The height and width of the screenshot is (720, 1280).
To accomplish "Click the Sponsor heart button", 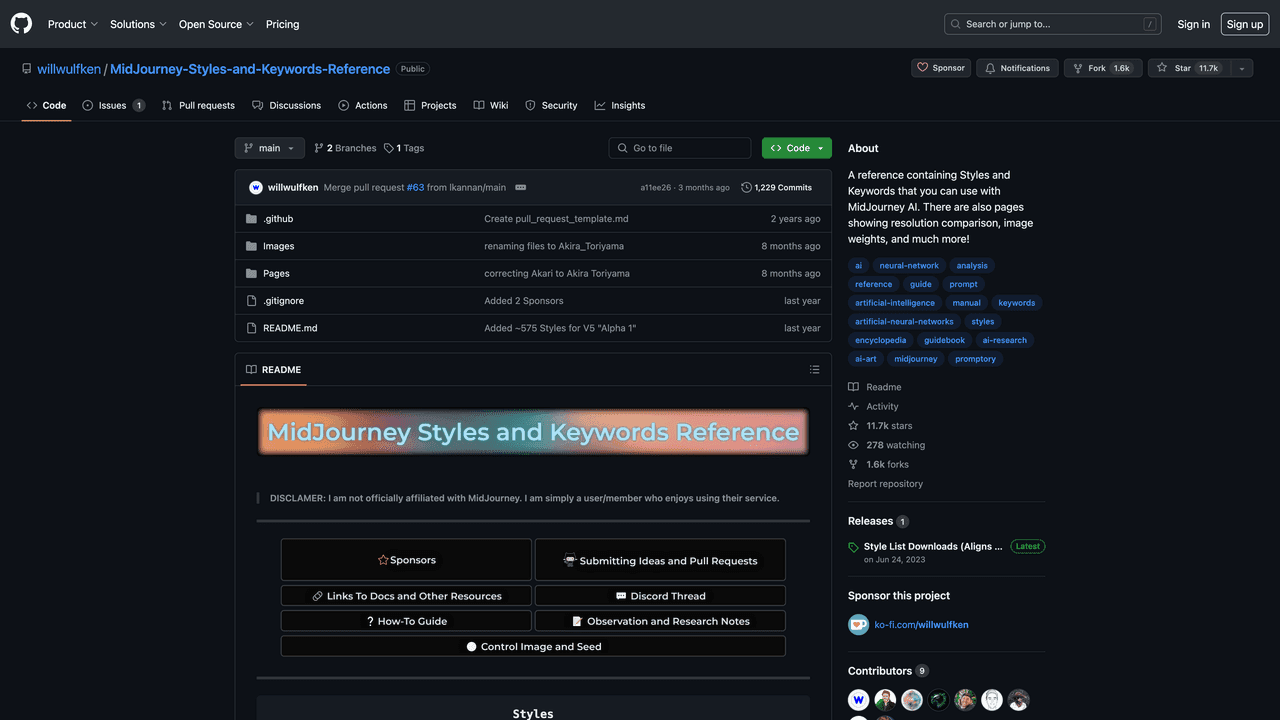I will click(941, 68).
